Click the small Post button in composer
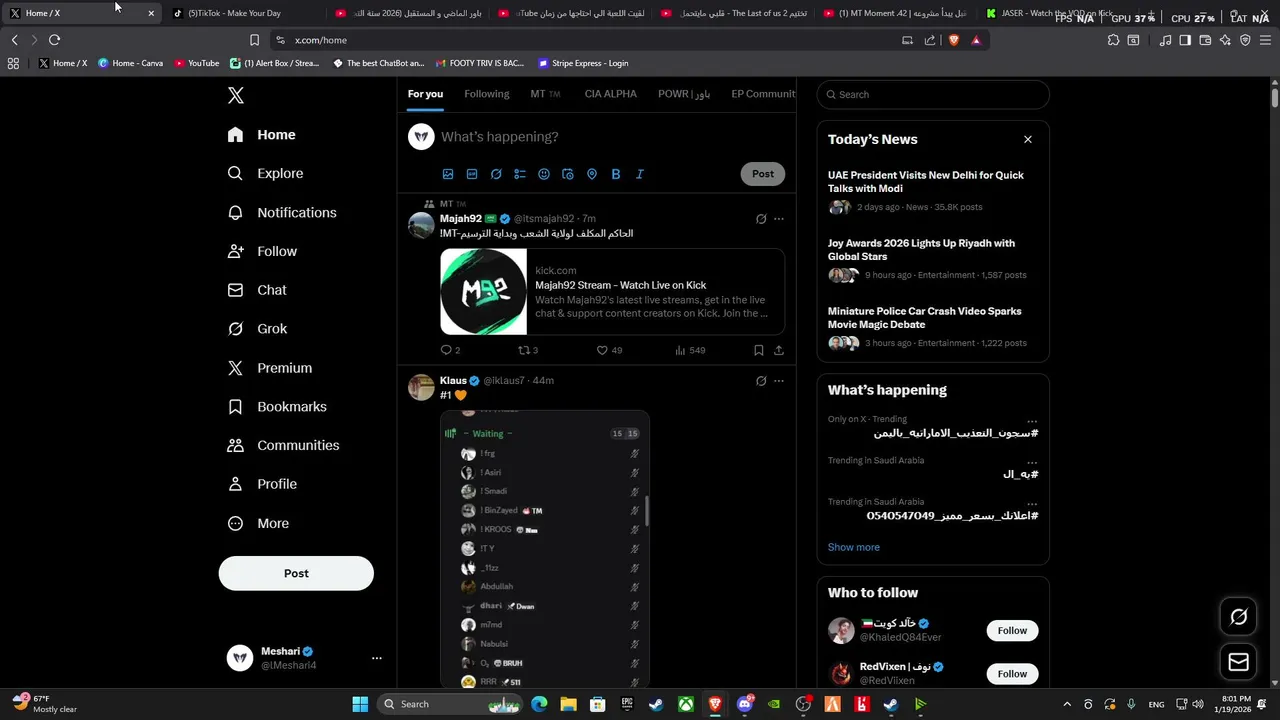Viewport: 1280px width, 720px height. [763, 174]
